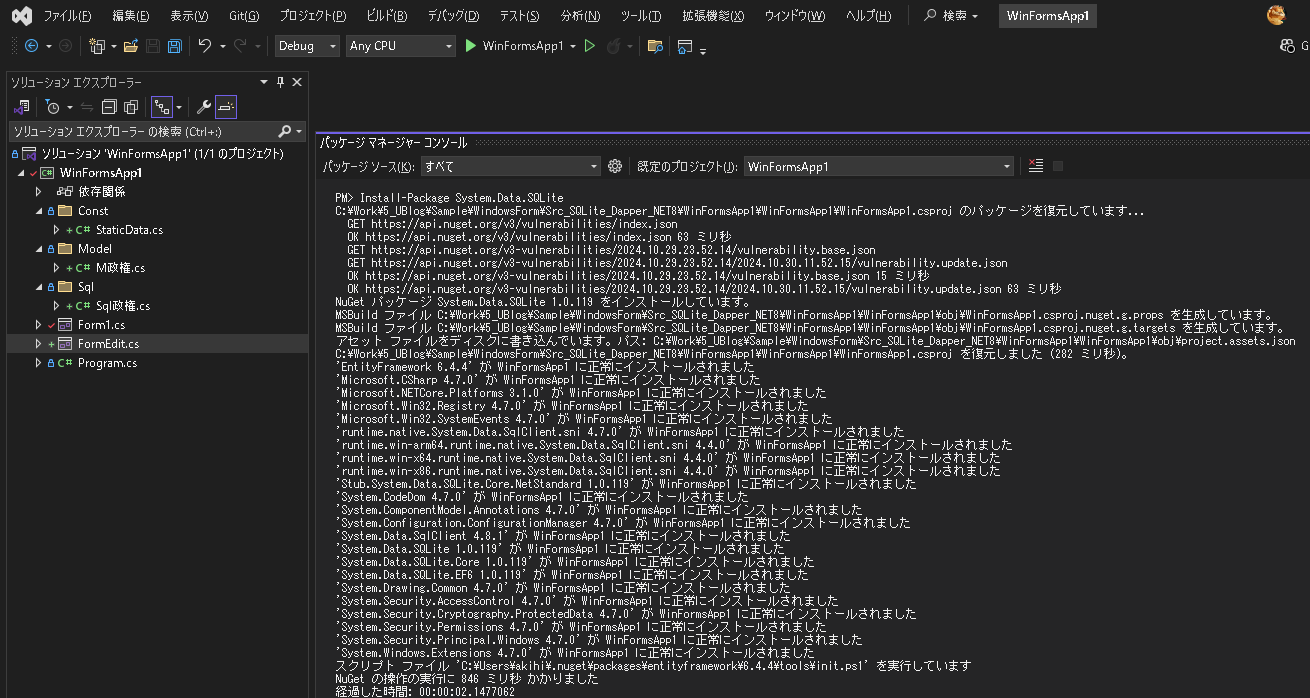Click the New Project toolbar icon
Viewport: 1310px width, 698px height.
click(98, 46)
